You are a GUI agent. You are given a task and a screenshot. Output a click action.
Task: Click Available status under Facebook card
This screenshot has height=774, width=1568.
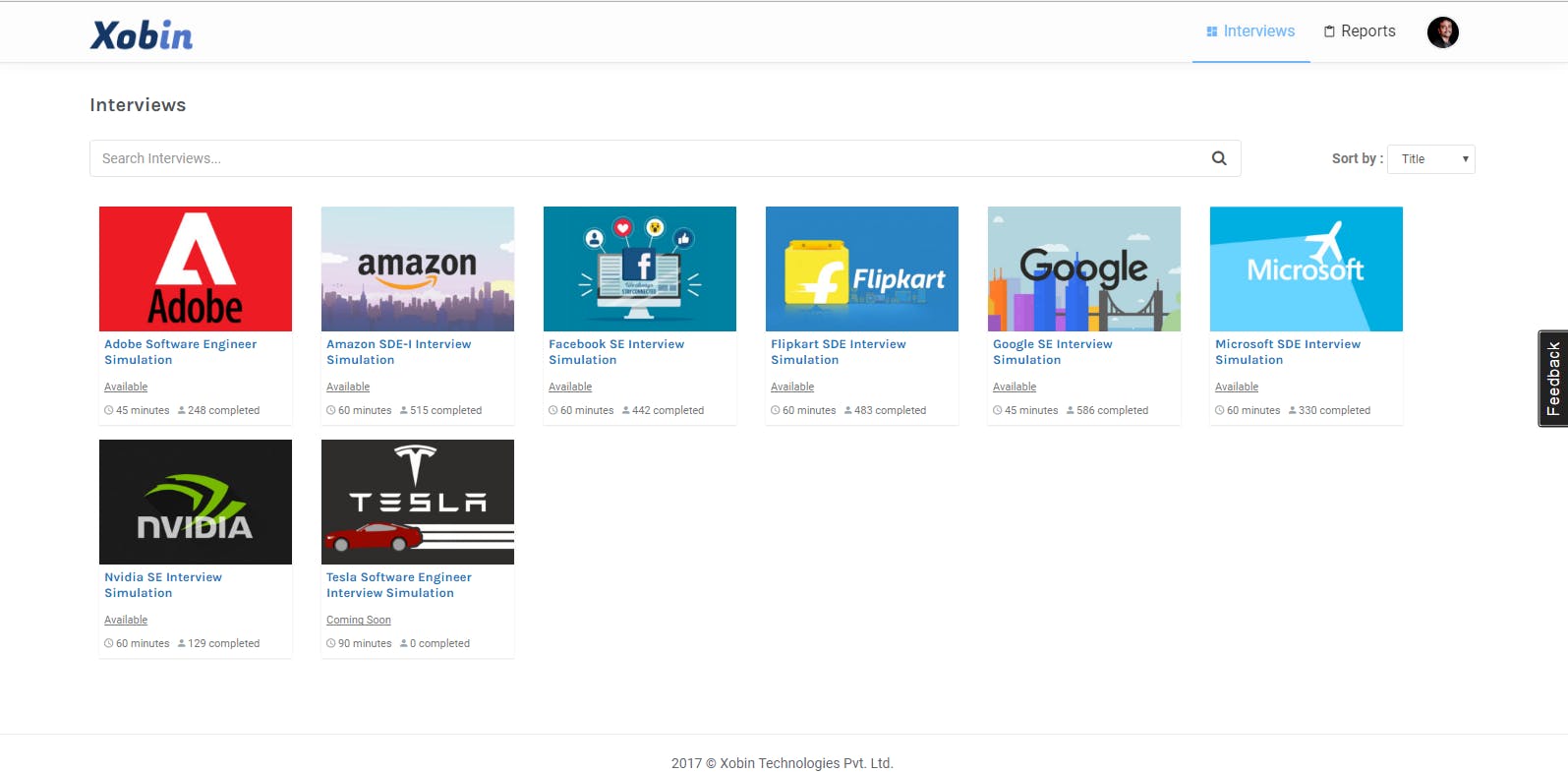coord(570,387)
